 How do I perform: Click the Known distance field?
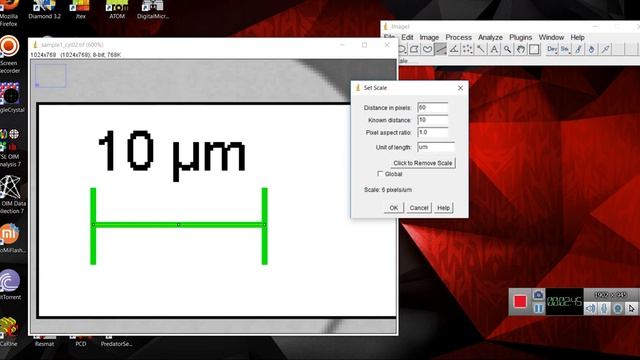433,120
